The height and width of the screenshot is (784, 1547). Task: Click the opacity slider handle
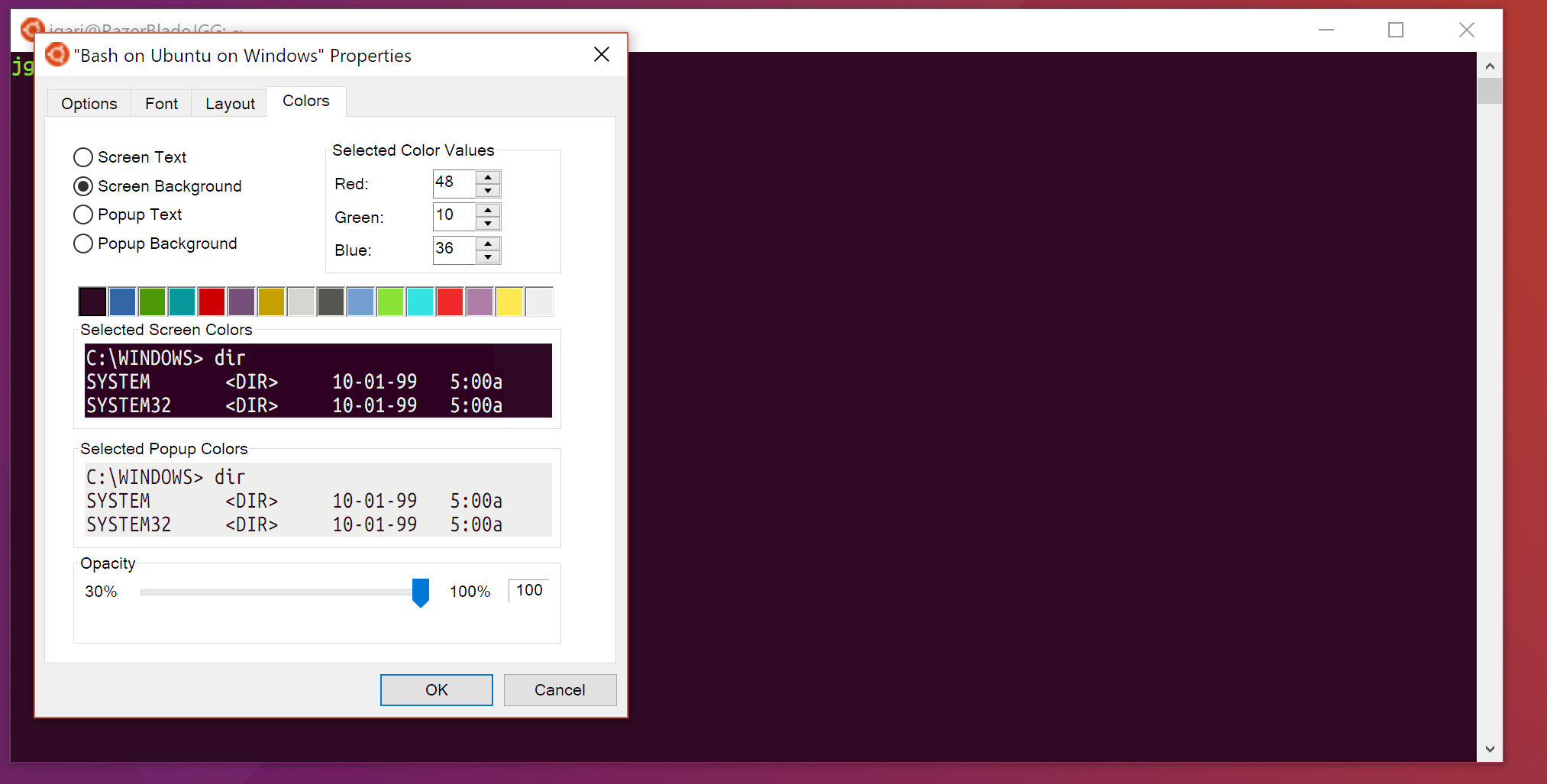click(x=420, y=592)
